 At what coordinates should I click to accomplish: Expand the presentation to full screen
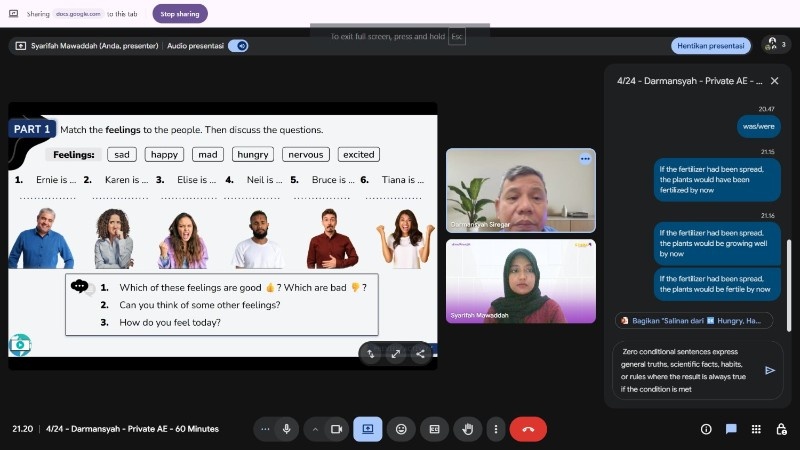pos(395,354)
